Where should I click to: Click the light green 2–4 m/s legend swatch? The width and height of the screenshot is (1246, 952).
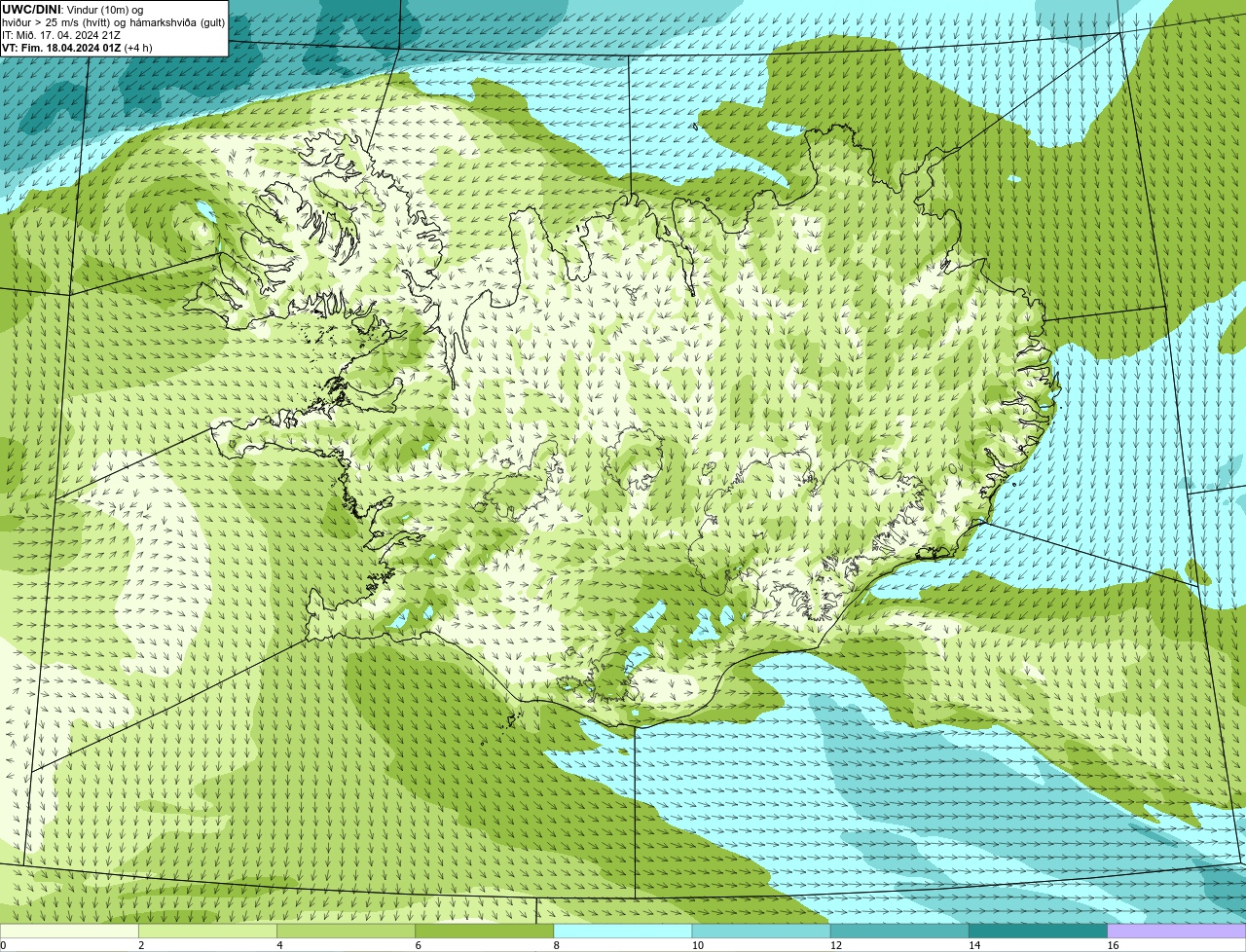pos(207,932)
